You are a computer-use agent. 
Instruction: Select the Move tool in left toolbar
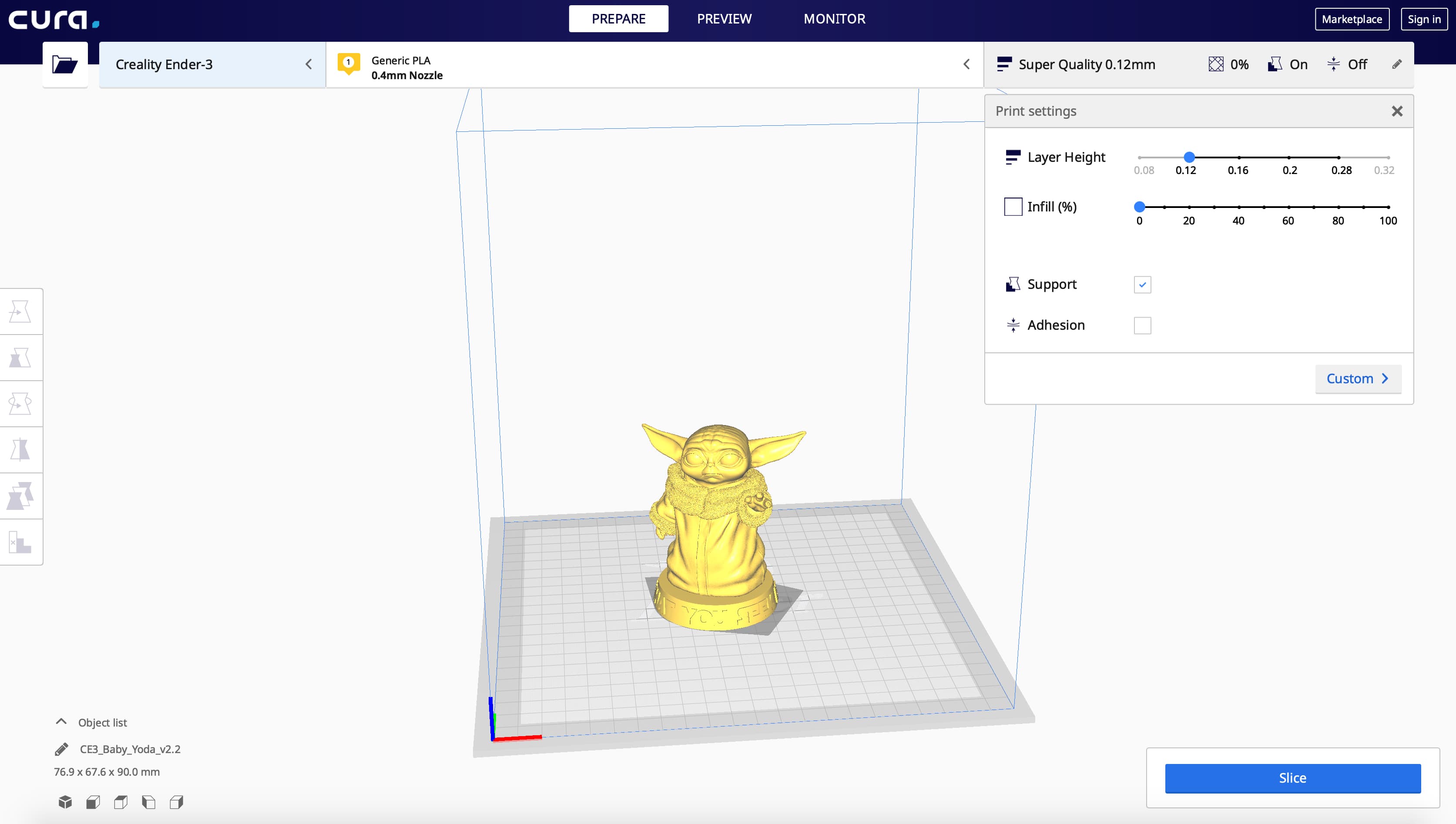[20, 312]
